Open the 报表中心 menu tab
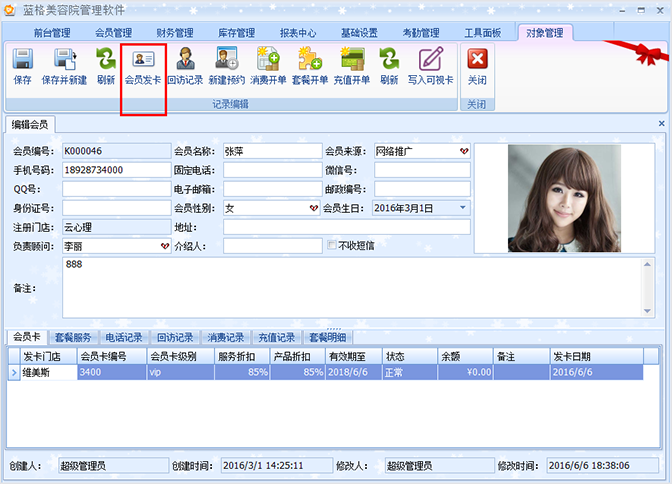Viewport: 672px width, 484px height. (x=299, y=33)
